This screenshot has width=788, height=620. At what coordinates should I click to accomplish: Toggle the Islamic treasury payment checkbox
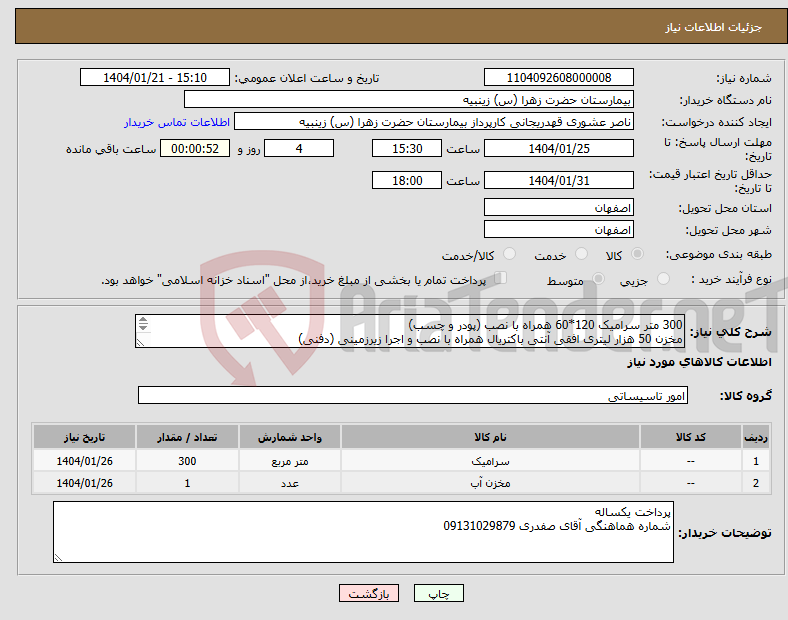[x=501, y=278]
